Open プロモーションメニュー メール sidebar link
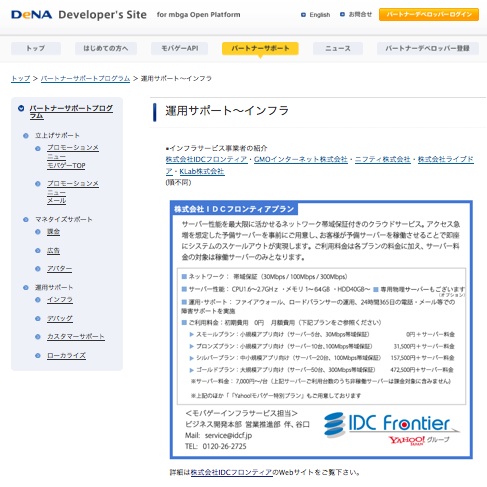The width and height of the screenshot is (487, 487). pos(73,192)
